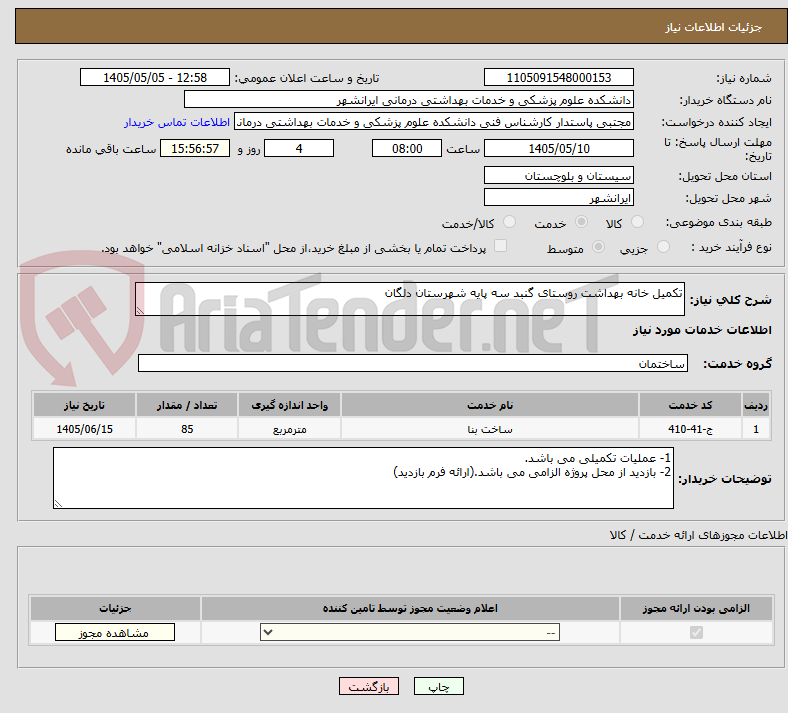Click the buyer notes textarea
Image resolution: width=788 pixels, height=713 pixels.
pos(363,478)
